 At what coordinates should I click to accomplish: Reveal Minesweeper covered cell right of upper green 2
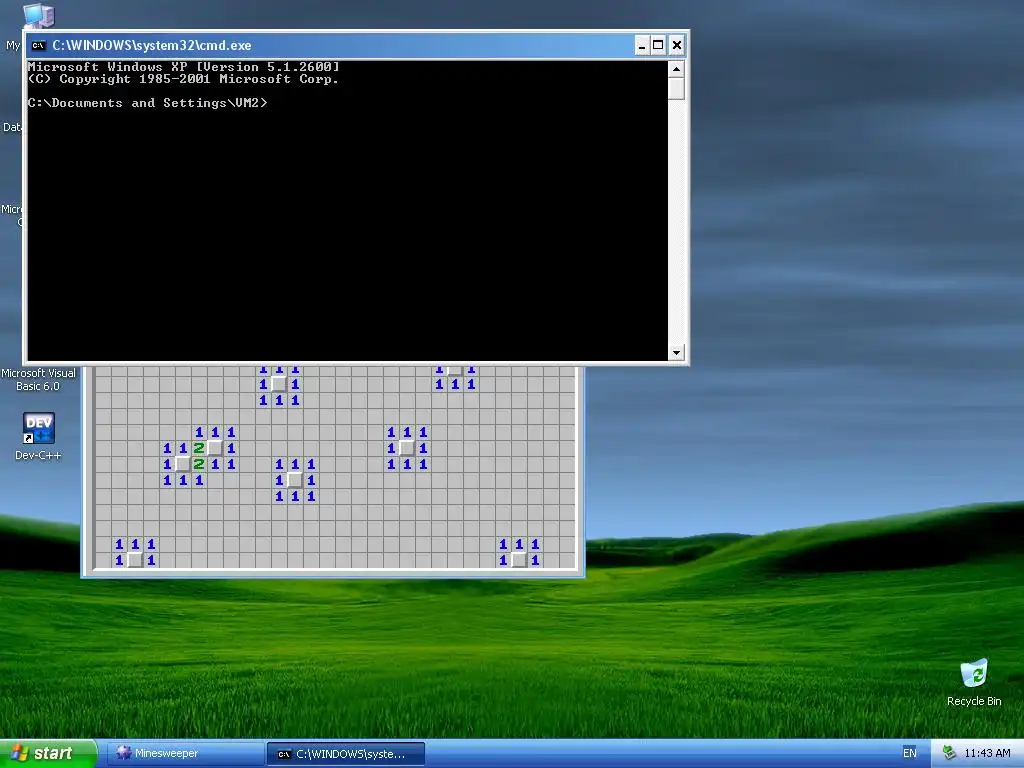215,448
